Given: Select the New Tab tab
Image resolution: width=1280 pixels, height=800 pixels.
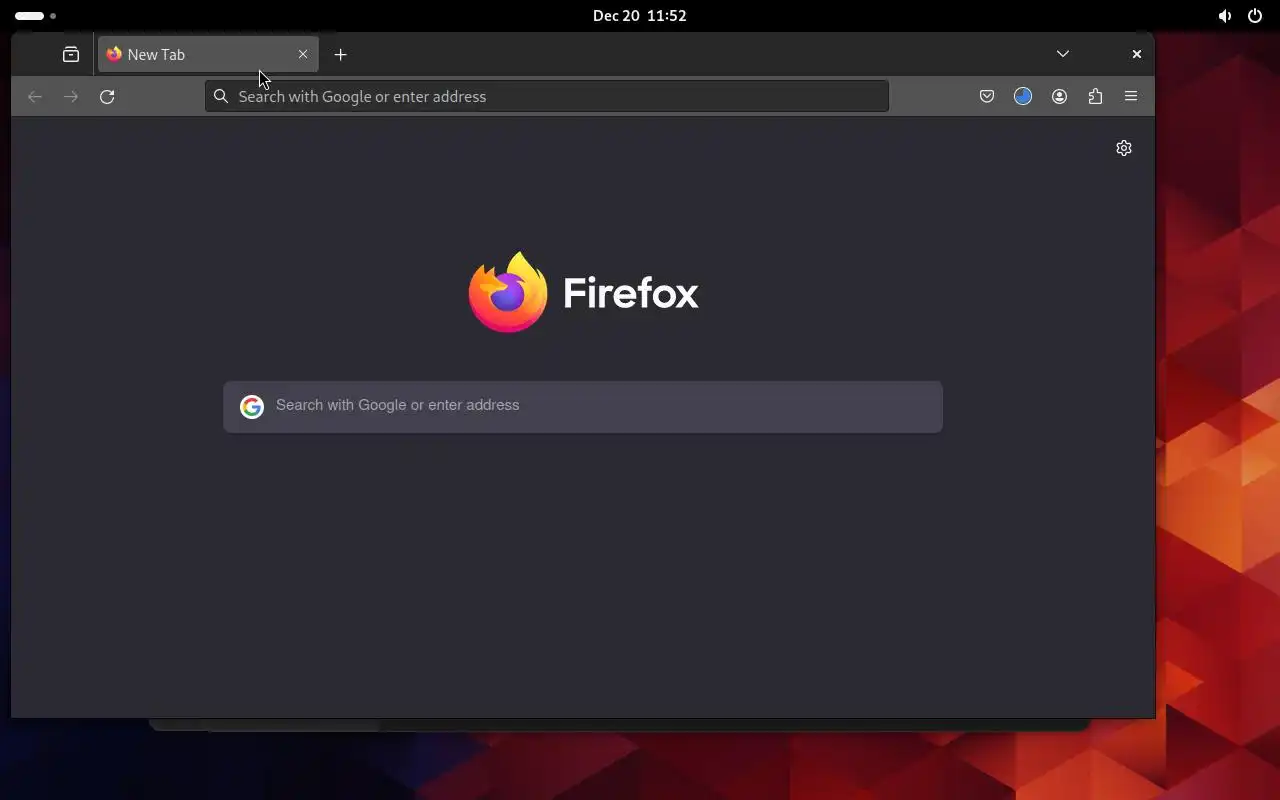Looking at the screenshot, I should point(208,54).
